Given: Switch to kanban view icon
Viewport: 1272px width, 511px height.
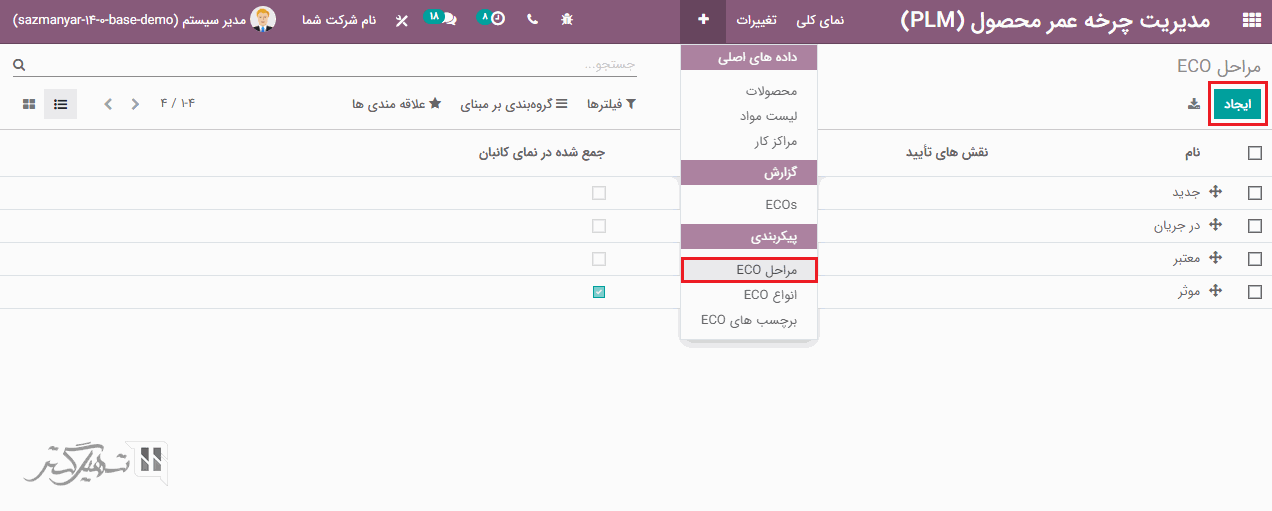Looking at the screenshot, I should pos(29,104).
